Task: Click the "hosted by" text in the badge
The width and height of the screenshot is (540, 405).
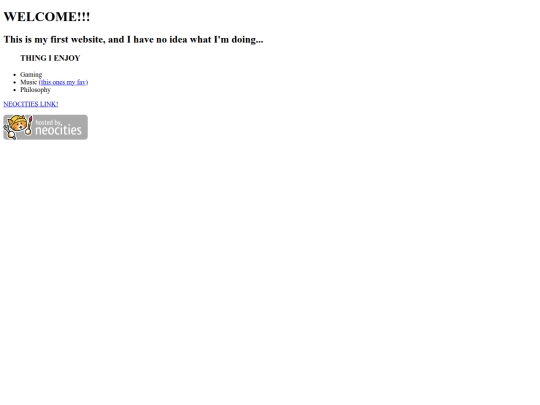Action: click(48, 122)
